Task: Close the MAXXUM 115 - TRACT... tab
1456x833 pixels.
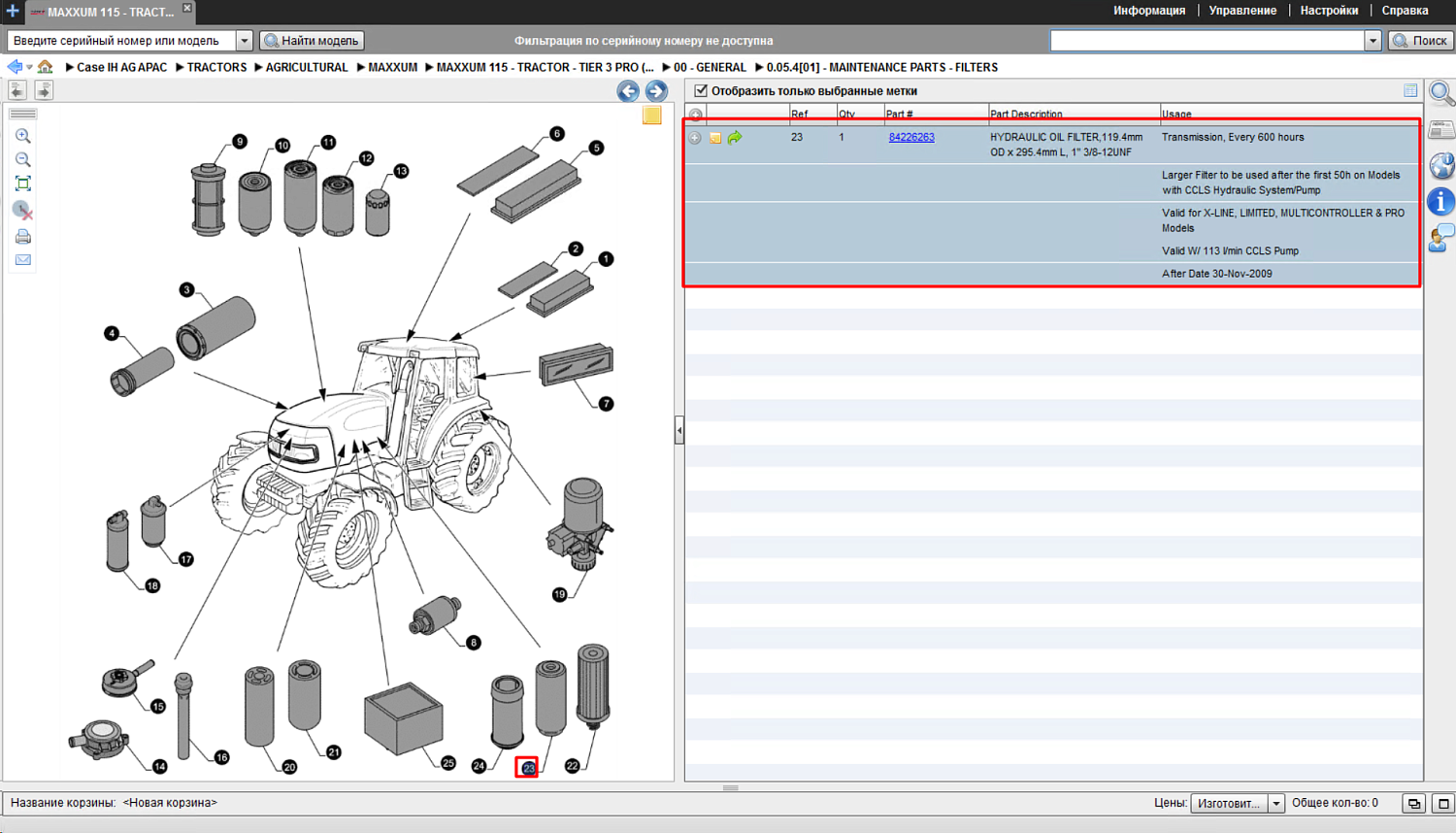Action: click(187, 8)
